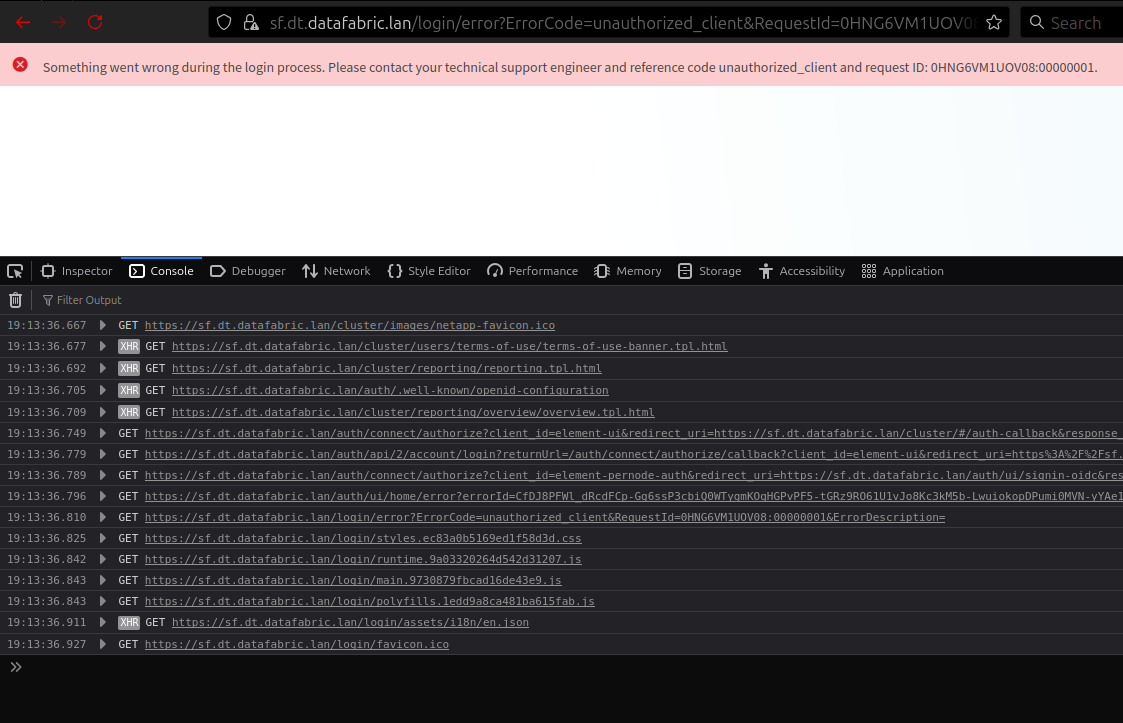Expand the account/login request row

(102, 454)
